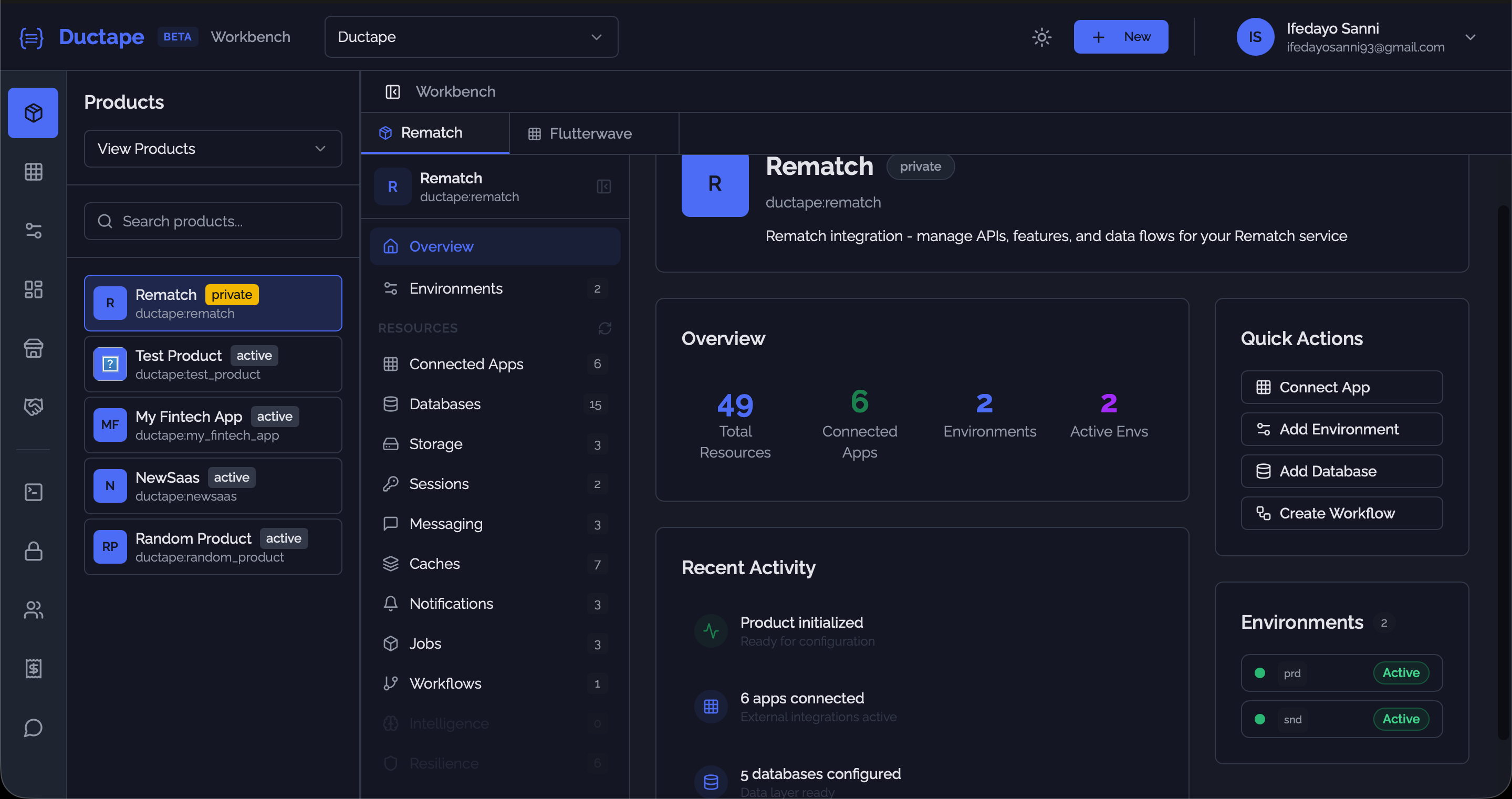Select the NewSaas product card

(x=213, y=486)
